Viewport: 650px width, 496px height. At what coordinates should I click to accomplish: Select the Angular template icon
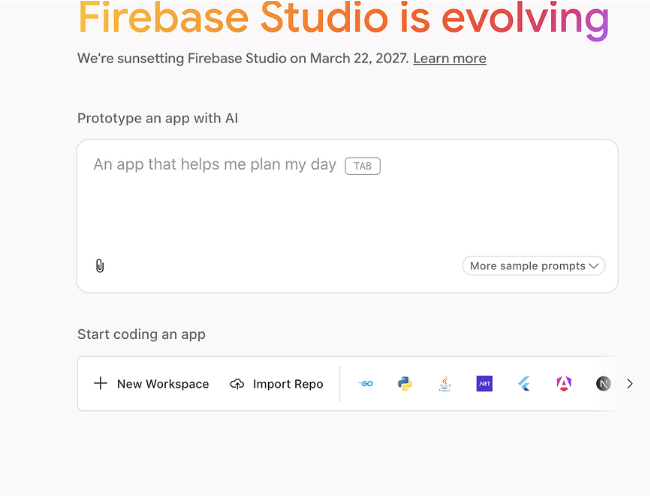point(563,384)
